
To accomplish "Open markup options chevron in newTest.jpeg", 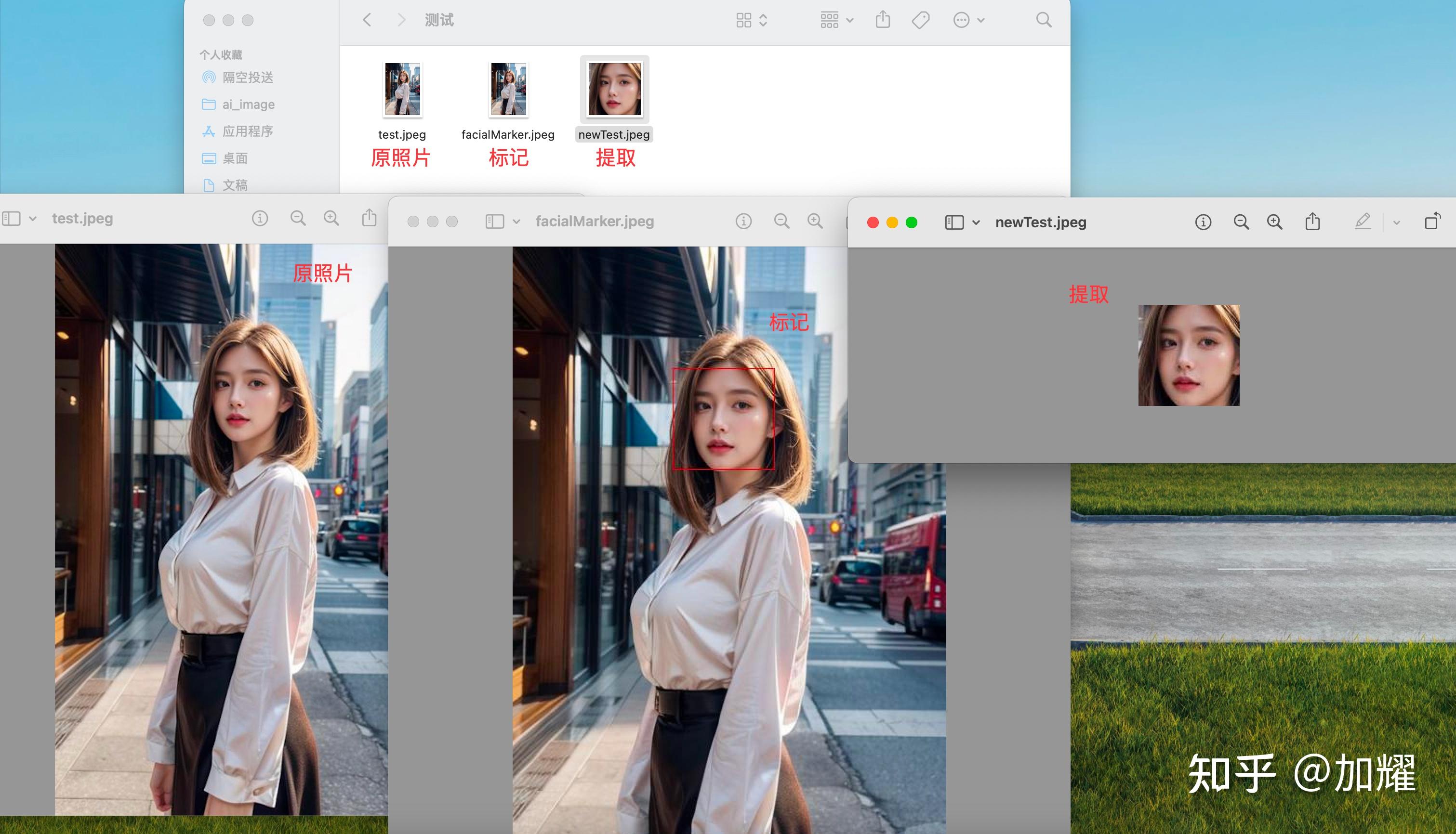I will (1396, 222).
